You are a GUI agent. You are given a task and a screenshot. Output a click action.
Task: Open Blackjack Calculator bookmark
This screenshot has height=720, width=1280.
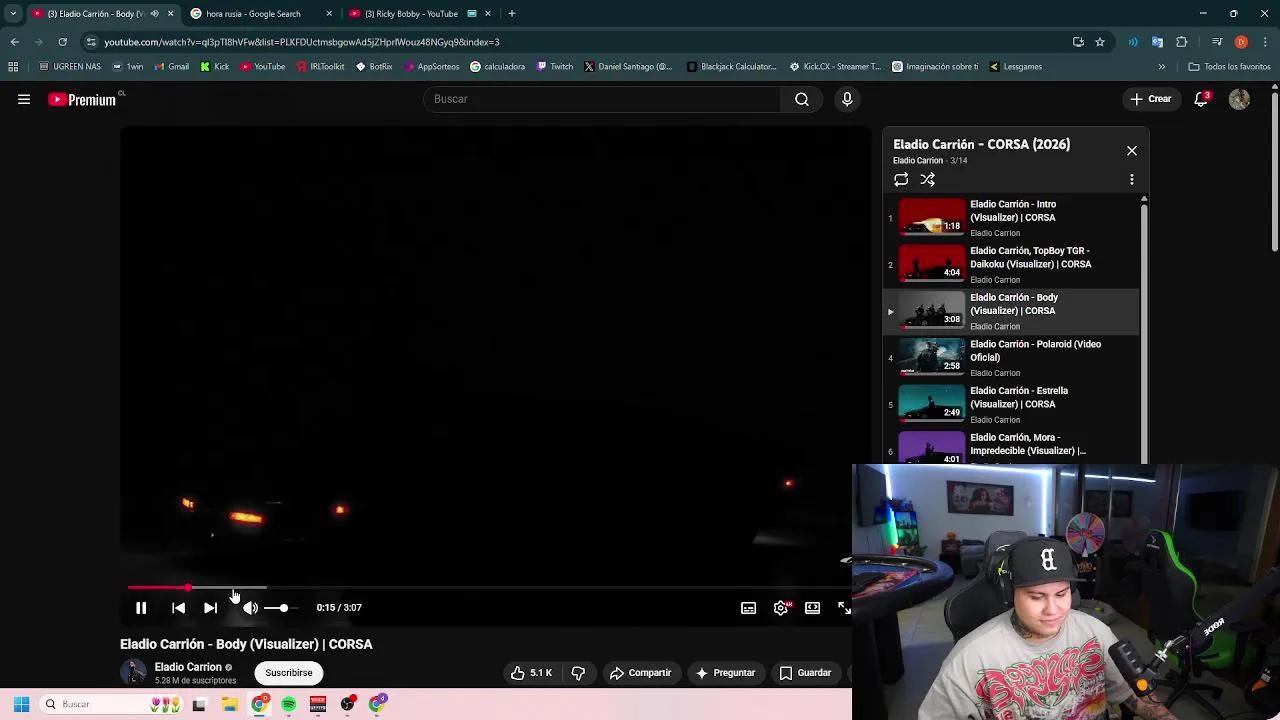732,67
